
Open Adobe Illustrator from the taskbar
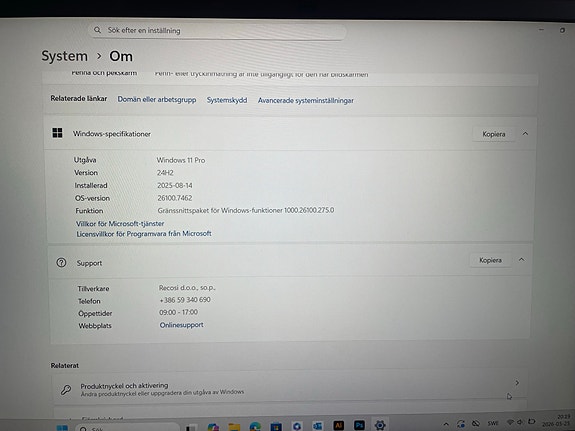pyautogui.click(x=338, y=425)
